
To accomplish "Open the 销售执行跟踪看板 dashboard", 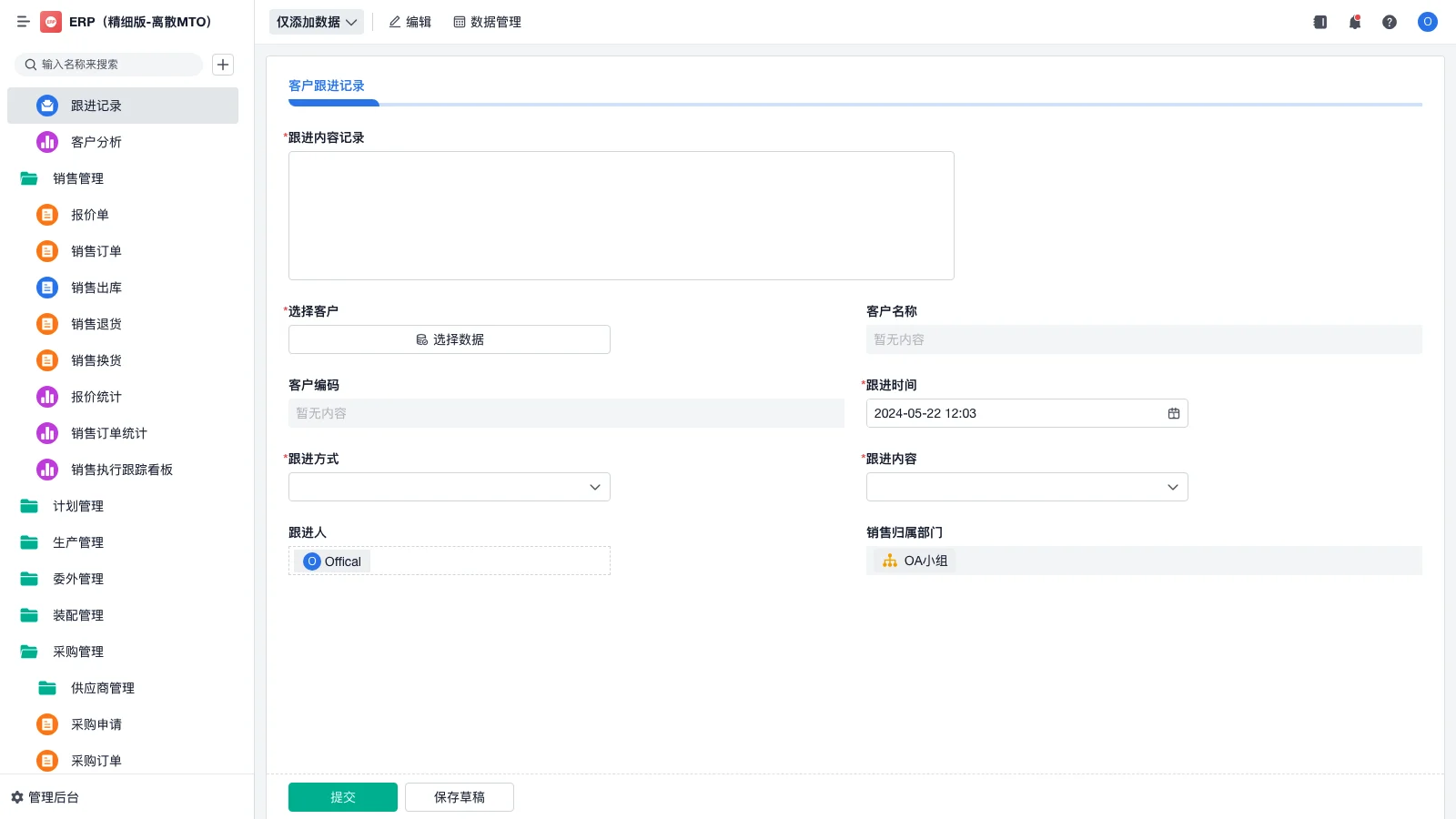I will [119, 470].
